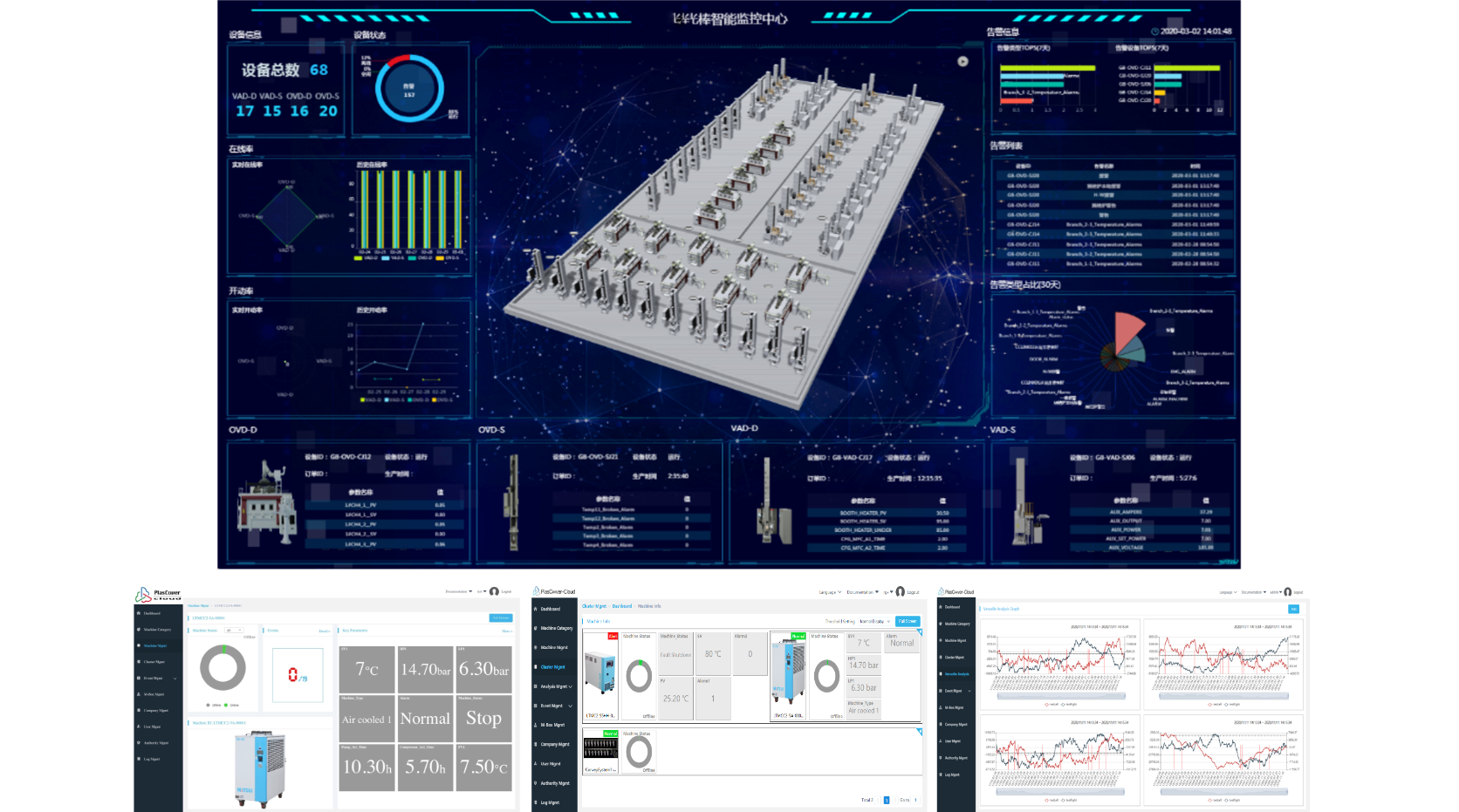
Task: Toggle the testRight legend in the bottom-right analysis graph
Action: pos(1231,800)
